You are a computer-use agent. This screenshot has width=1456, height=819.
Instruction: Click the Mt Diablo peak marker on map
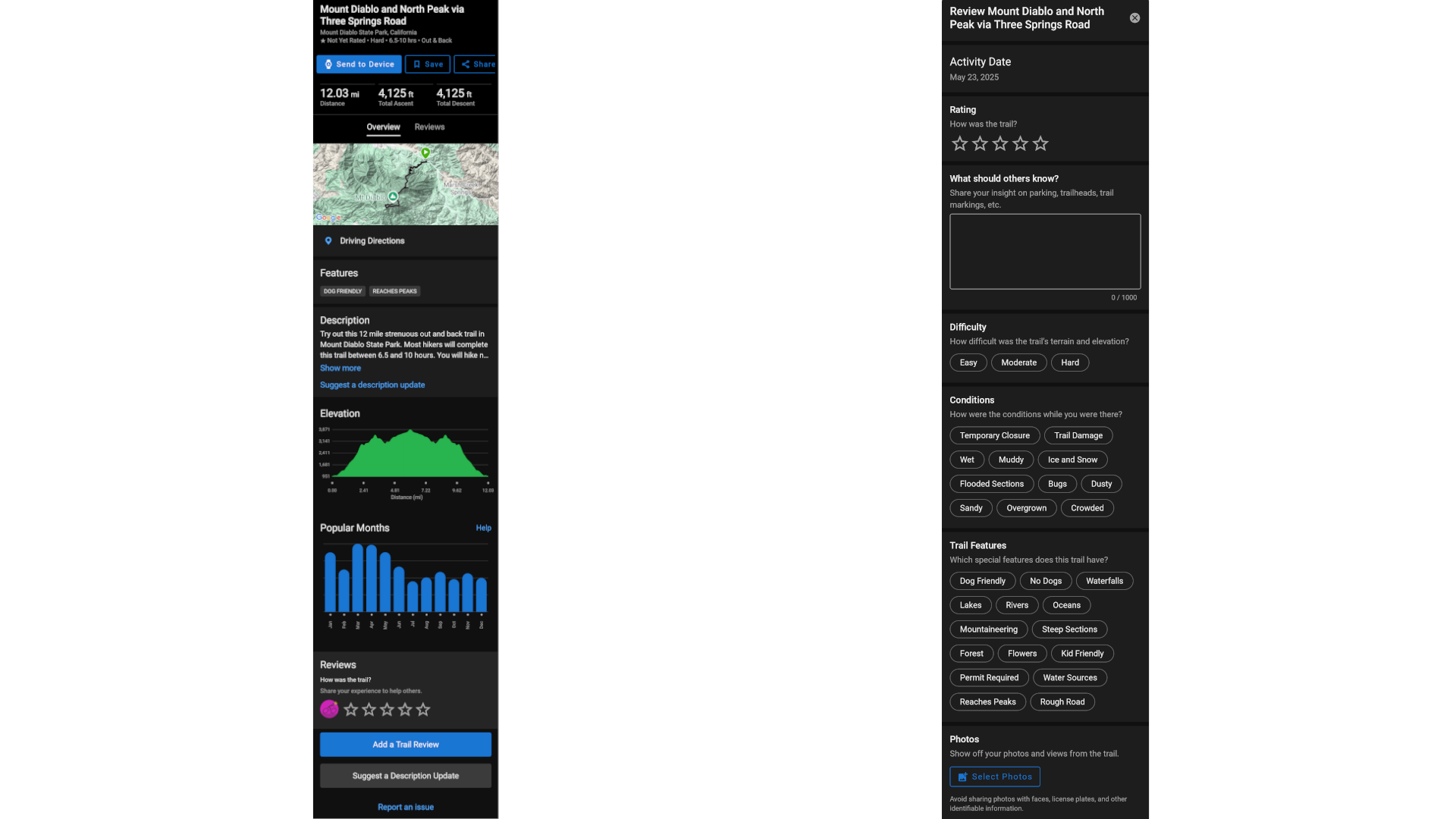(x=393, y=196)
